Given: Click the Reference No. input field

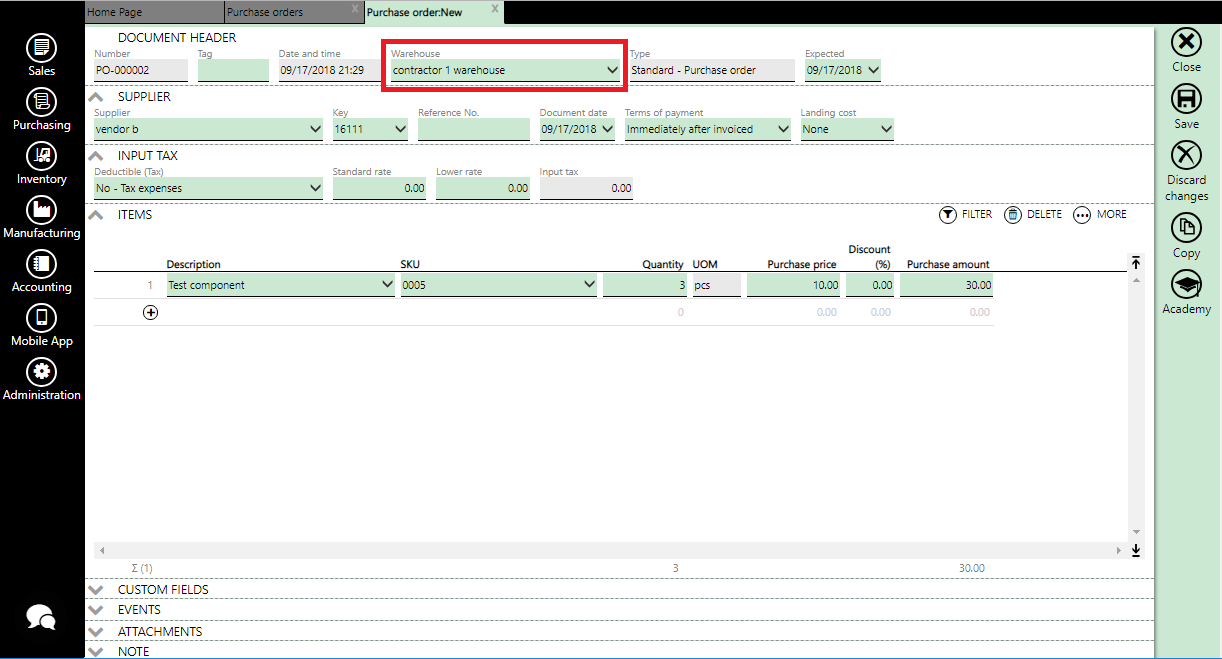Looking at the screenshot, I should pos(473,130).
